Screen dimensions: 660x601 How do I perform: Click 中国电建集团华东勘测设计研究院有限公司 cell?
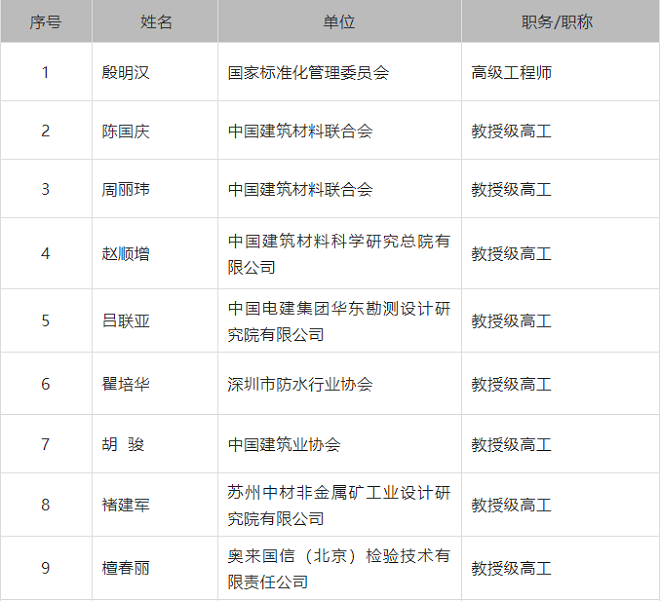point(339,322)
